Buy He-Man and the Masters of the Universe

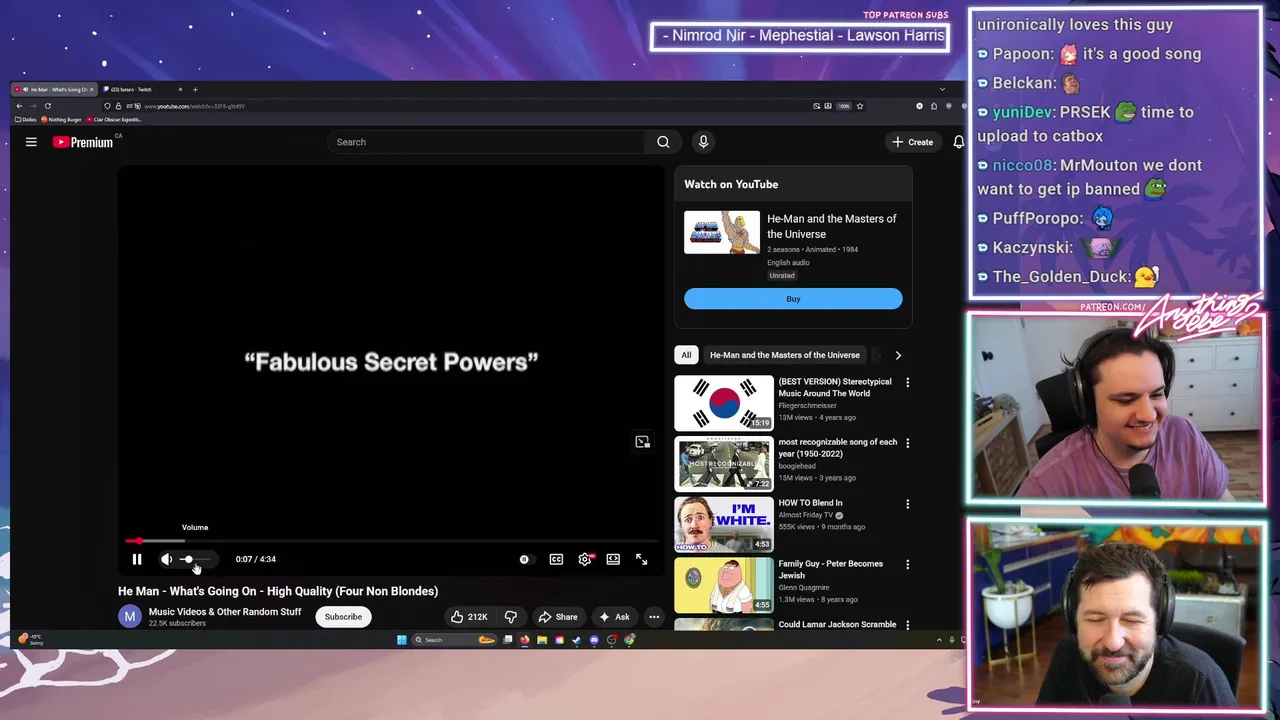tap(793, 299)
